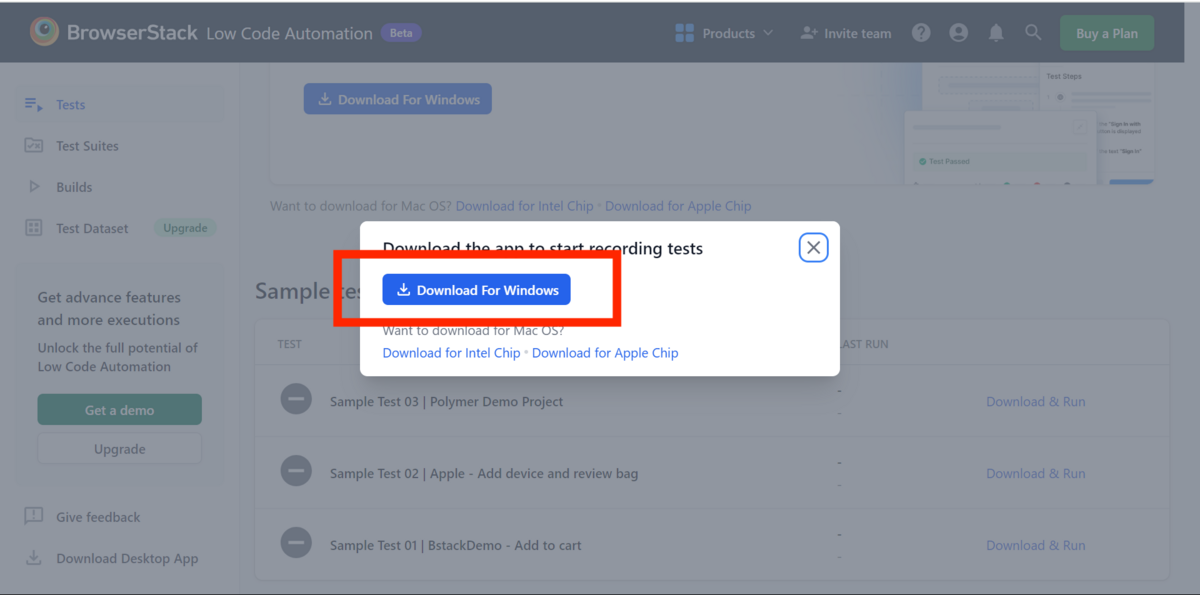
Task: Click Download & Run for Sample Test 02
Action: (1036, 474)
